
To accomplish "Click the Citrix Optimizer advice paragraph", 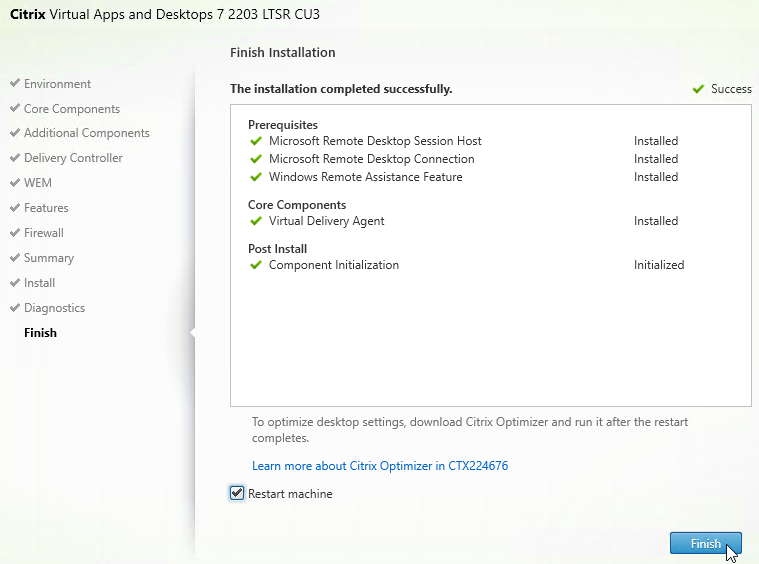I will [x=470, y=430].
